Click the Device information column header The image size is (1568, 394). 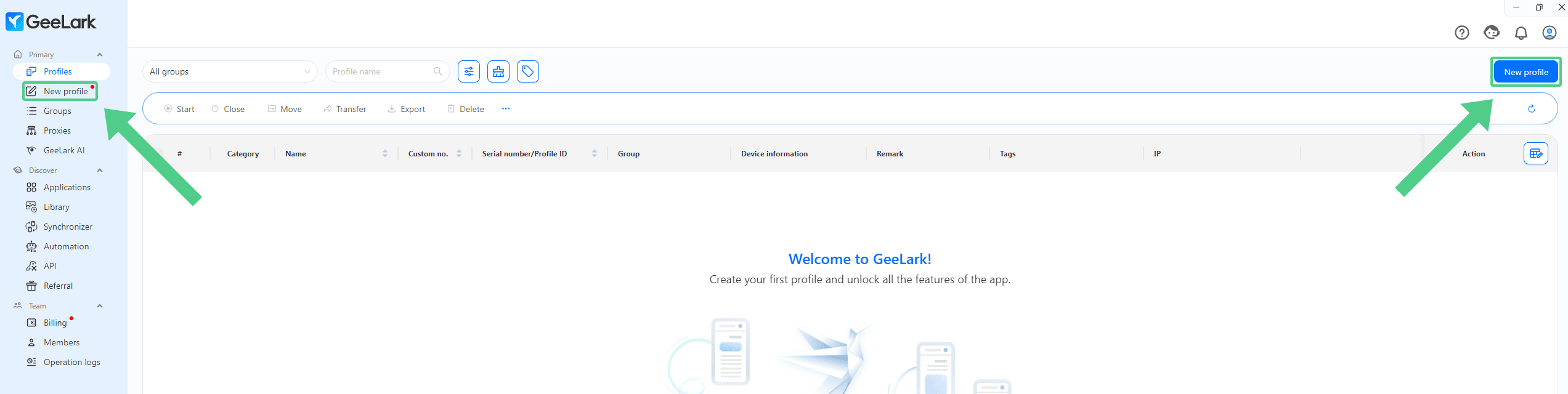(774, 154)
